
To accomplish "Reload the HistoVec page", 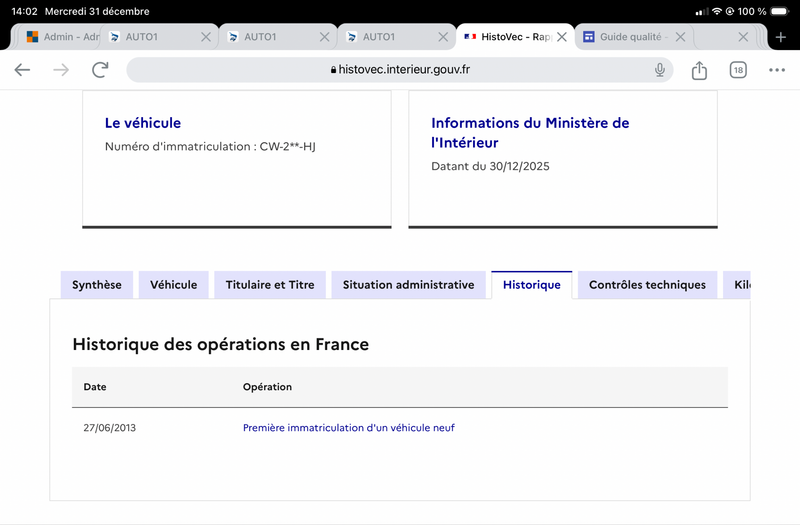I will tap(100, 70).
